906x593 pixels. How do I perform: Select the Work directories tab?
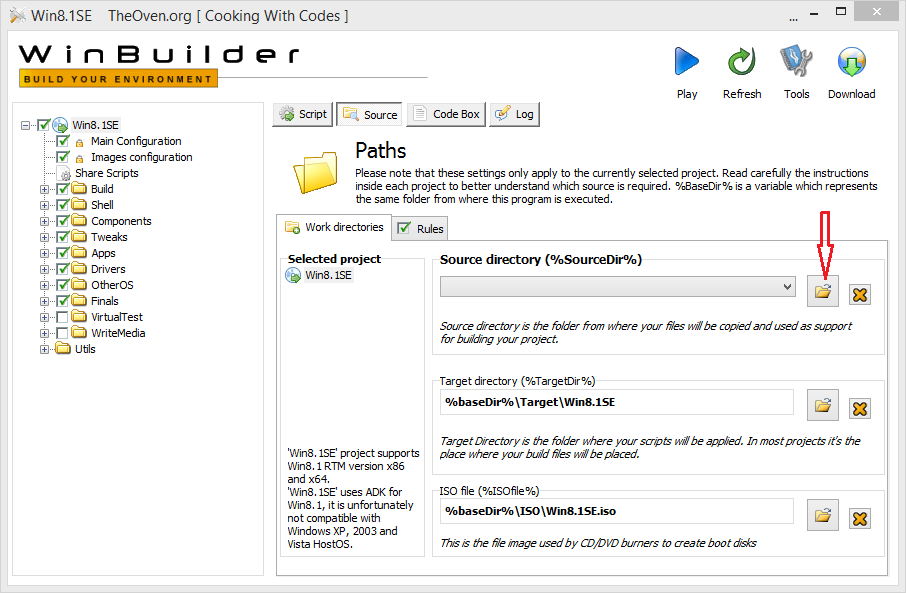click(334, 227)
